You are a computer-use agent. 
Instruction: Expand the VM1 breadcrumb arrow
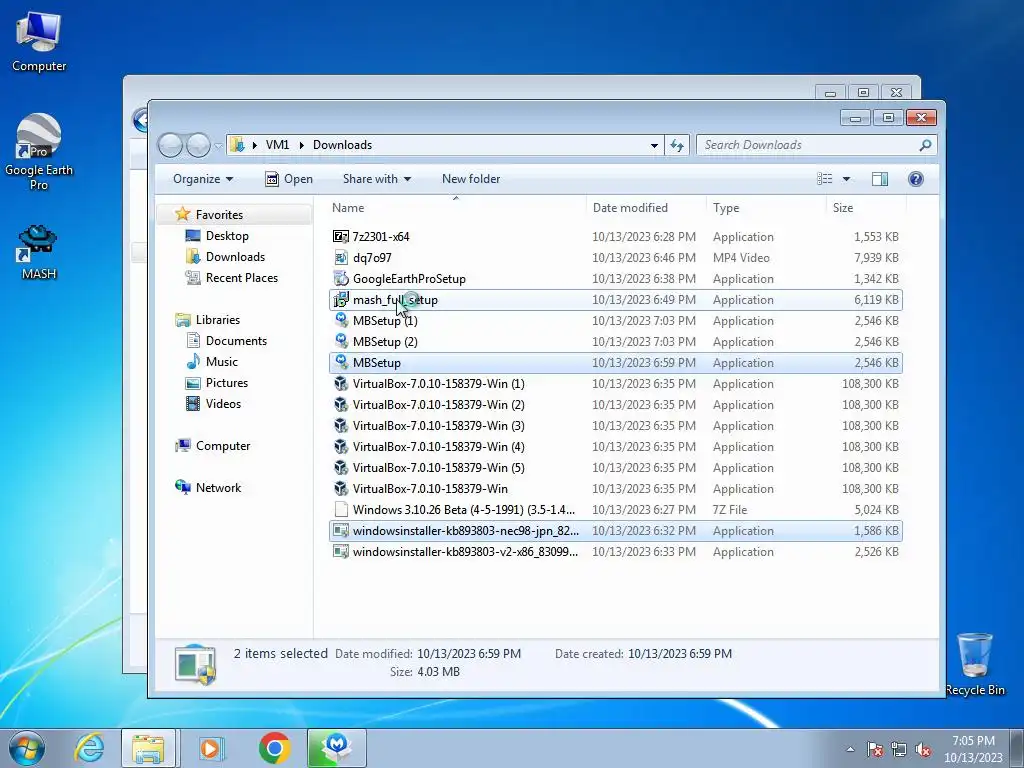click(302, 145)
